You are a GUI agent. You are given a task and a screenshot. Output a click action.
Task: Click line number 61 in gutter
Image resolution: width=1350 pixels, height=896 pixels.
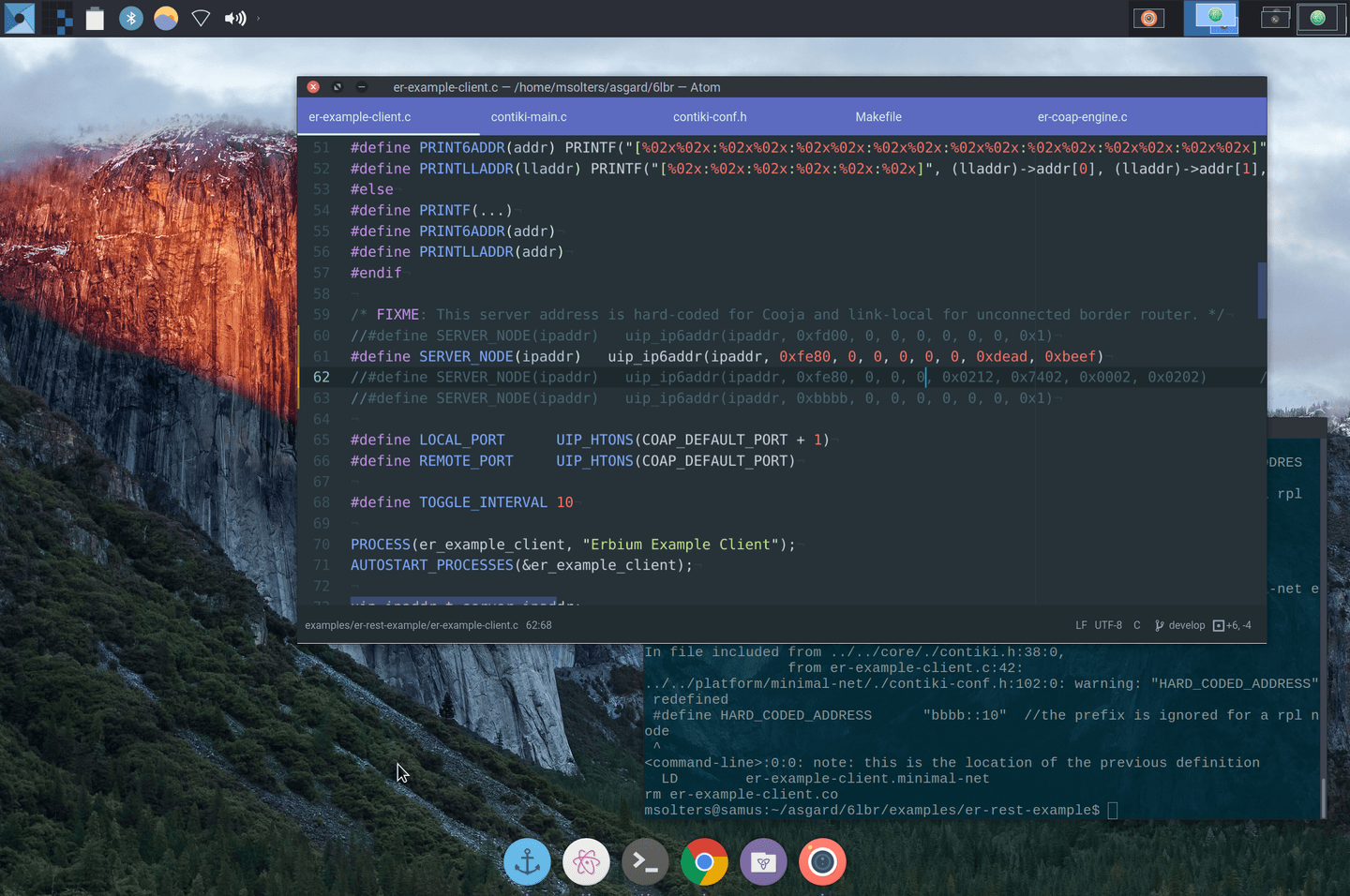click(x=322, y=356)
